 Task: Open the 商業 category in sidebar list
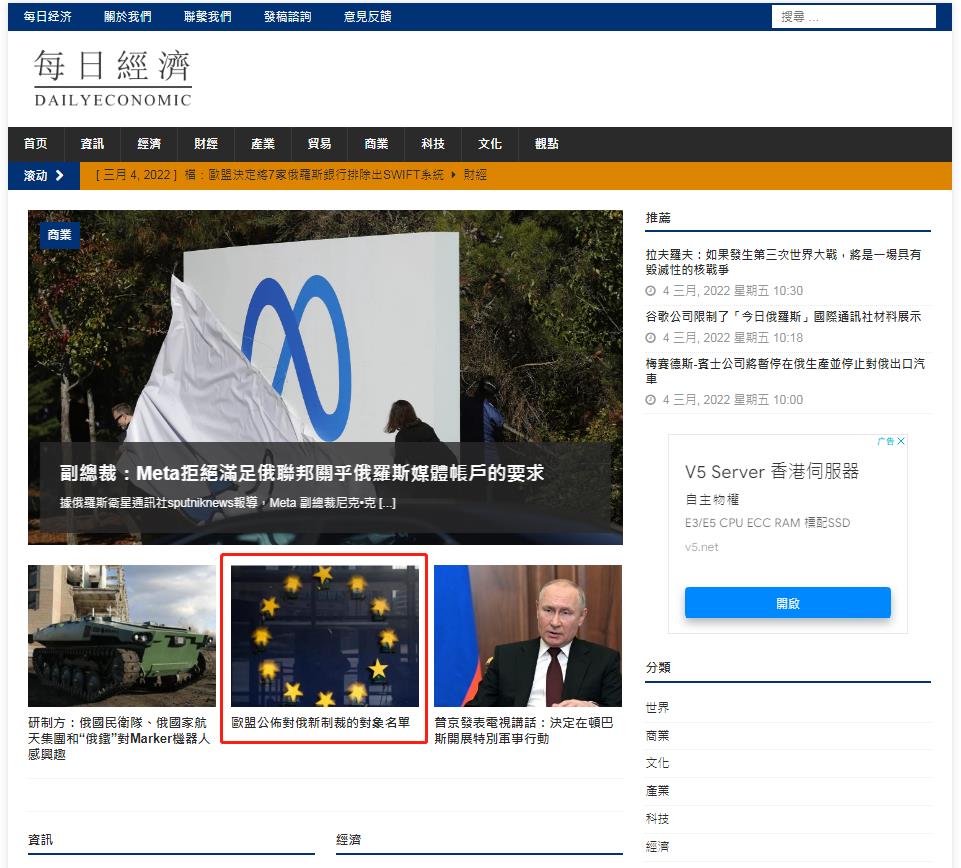[657, 736]
